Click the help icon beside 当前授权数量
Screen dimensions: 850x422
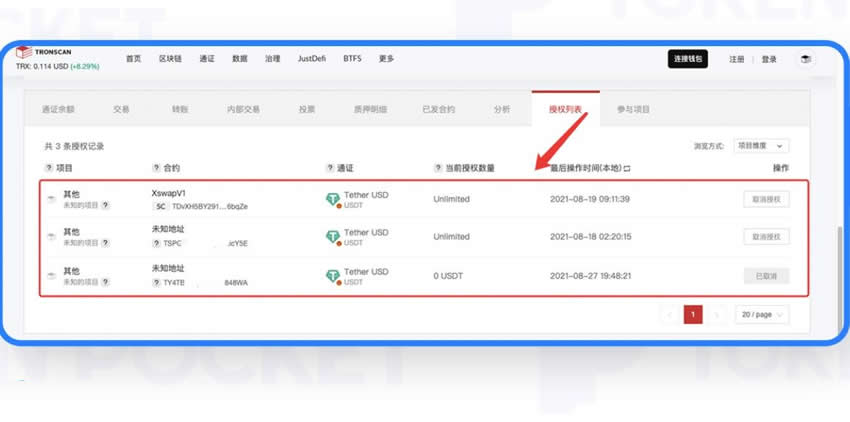point(438,168)
